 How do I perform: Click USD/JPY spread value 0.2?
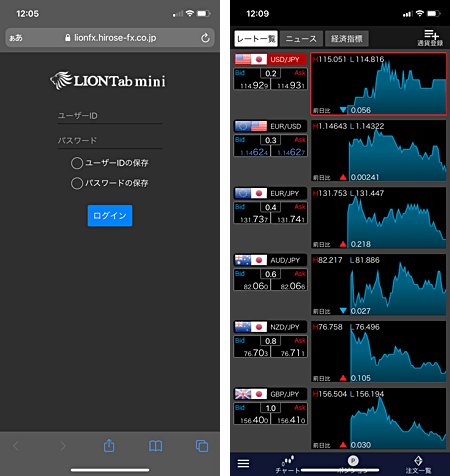click(271, 73)
